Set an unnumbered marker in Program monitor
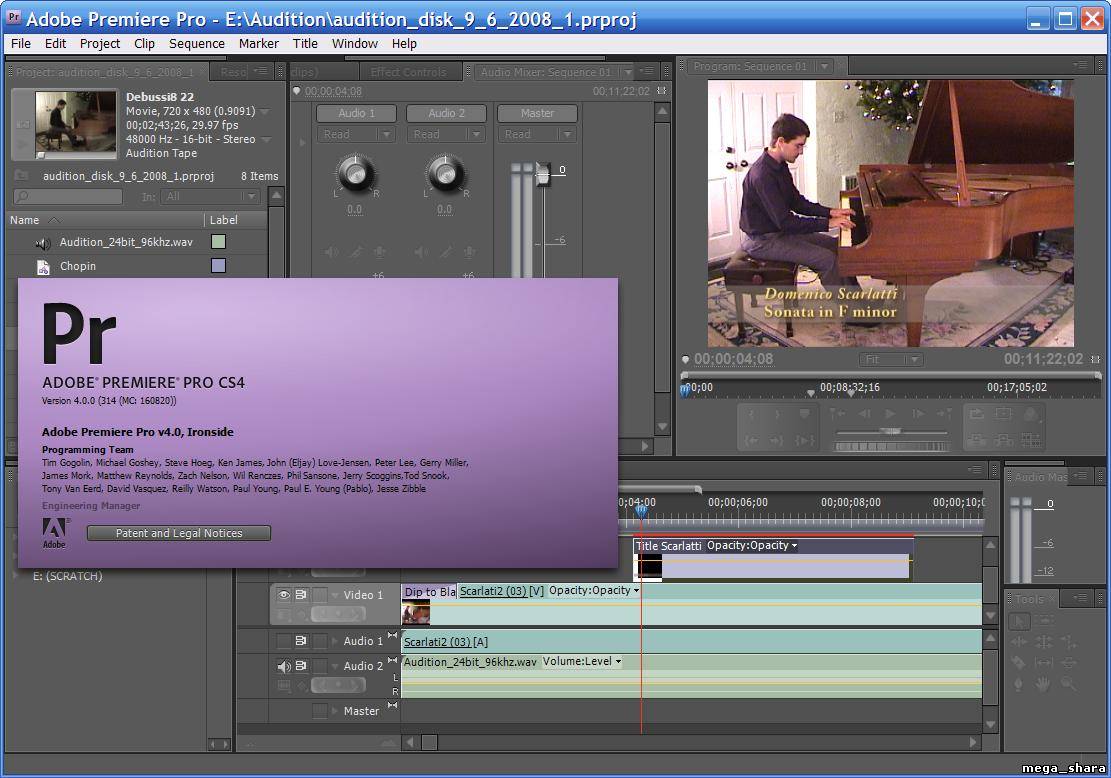Screen dimensions: 1111x778 pyautogui.click(x=804, y=414)
